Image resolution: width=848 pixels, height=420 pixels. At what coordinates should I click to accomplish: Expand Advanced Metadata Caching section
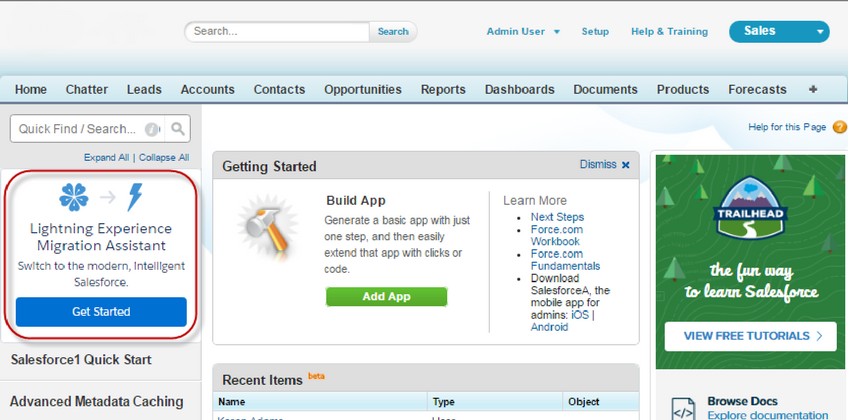click(x=96, y=402)
